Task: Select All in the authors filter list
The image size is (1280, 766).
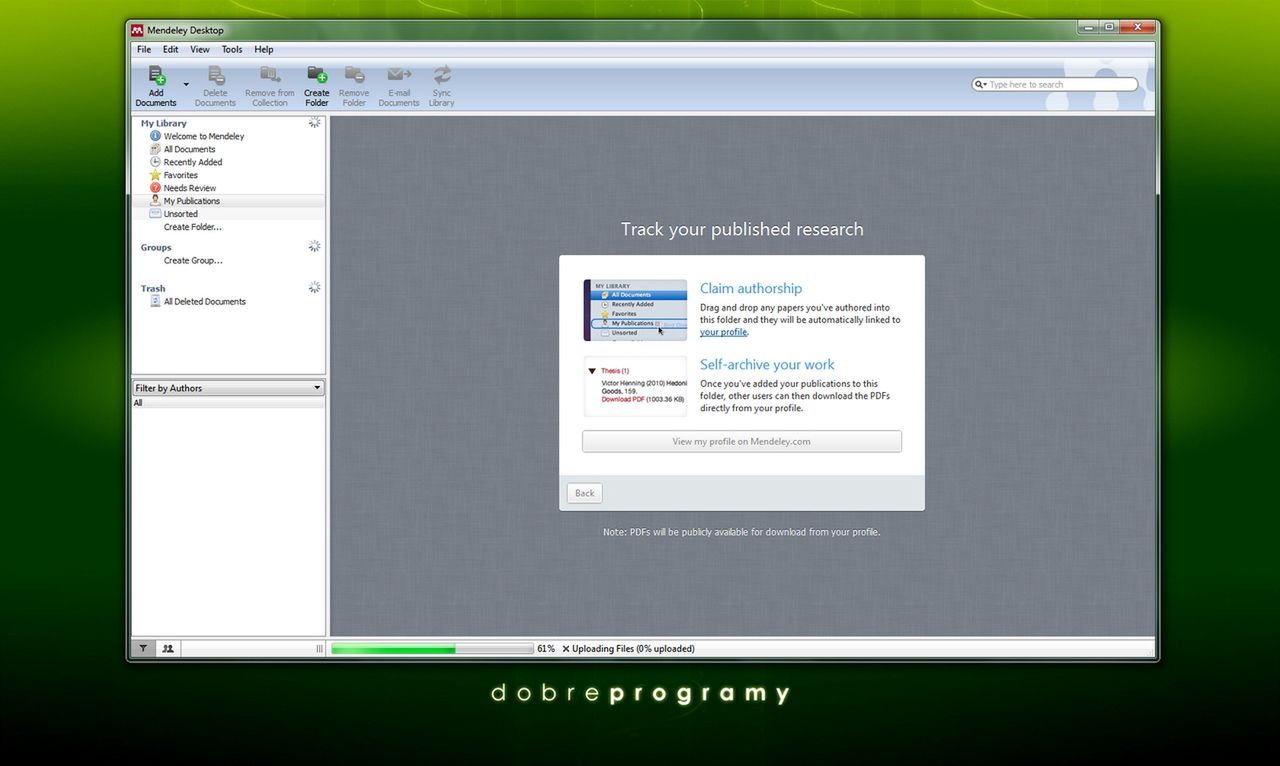Action: point(228,403)
